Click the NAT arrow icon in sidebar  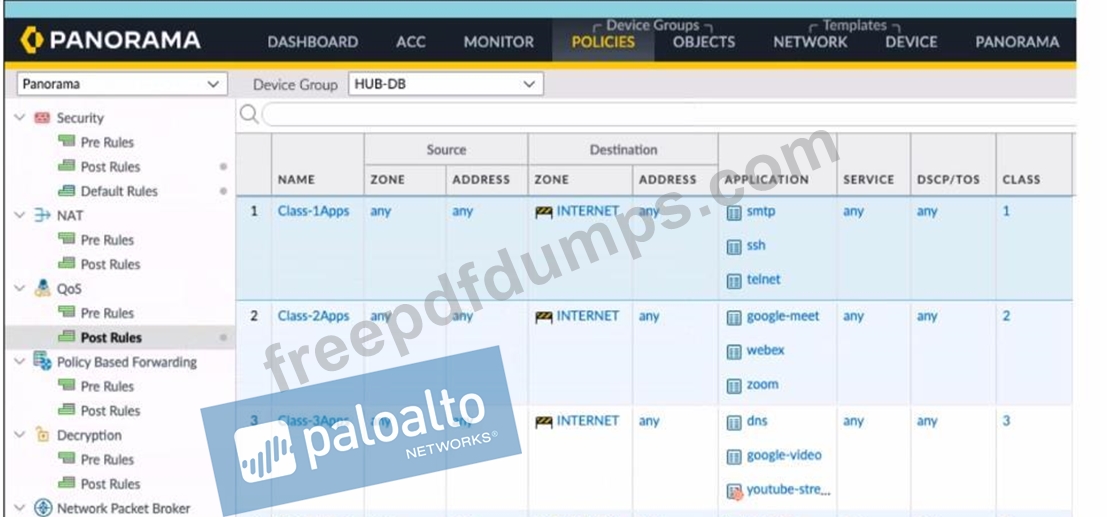[42, 216]
